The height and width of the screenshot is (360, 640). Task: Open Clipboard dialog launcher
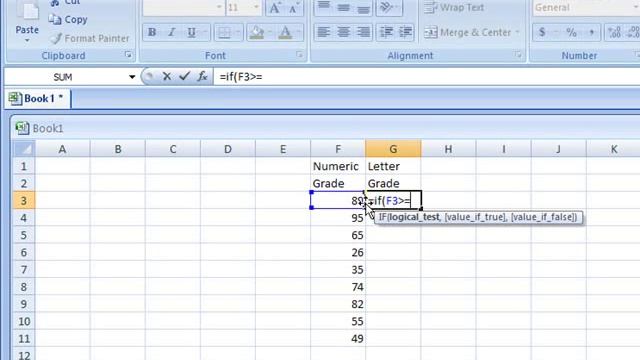click(128, 55)
